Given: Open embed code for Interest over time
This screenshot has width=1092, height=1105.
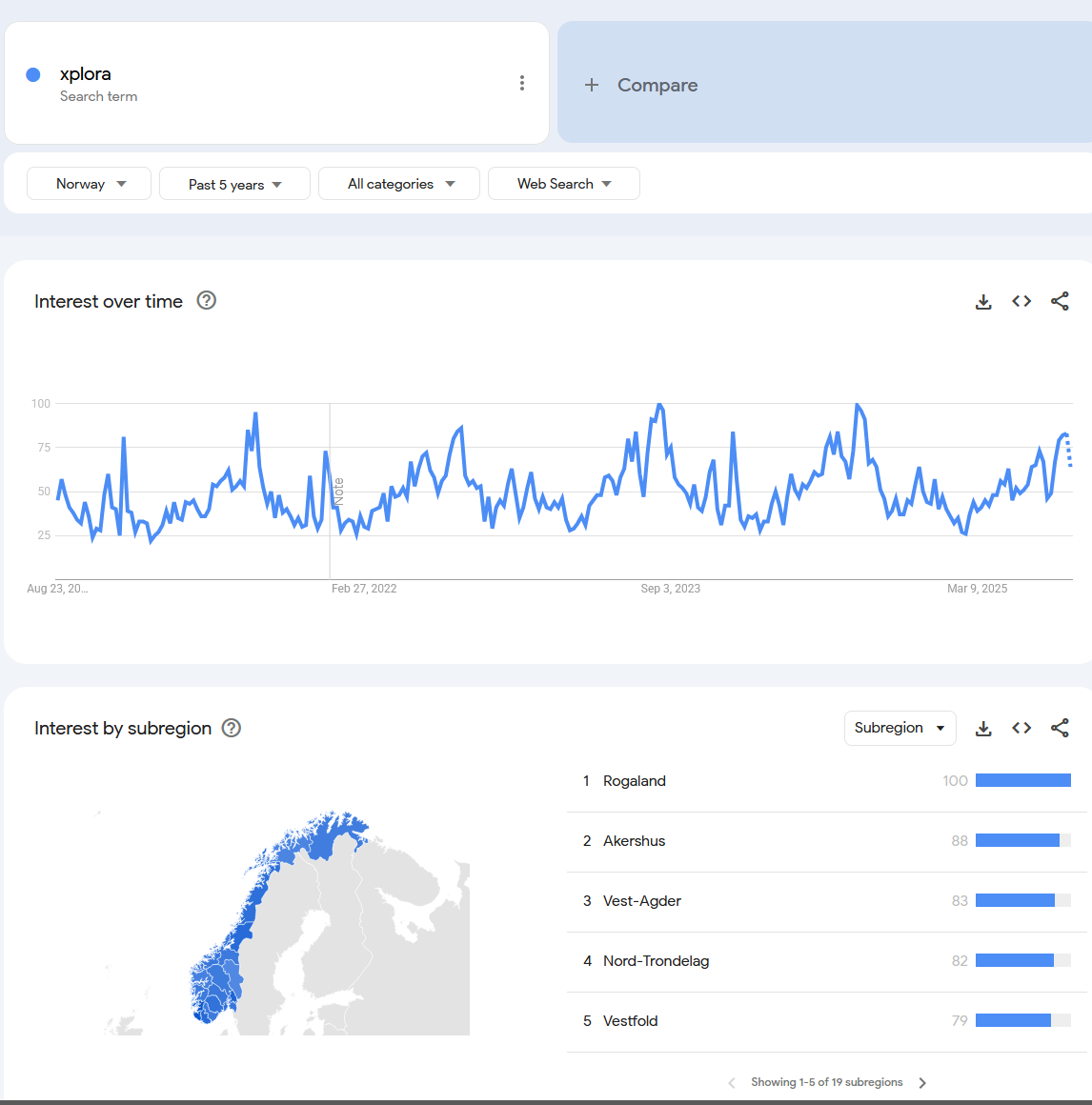Looking at the screenshot, I should pyautogui.click(x=1021, y=302).
